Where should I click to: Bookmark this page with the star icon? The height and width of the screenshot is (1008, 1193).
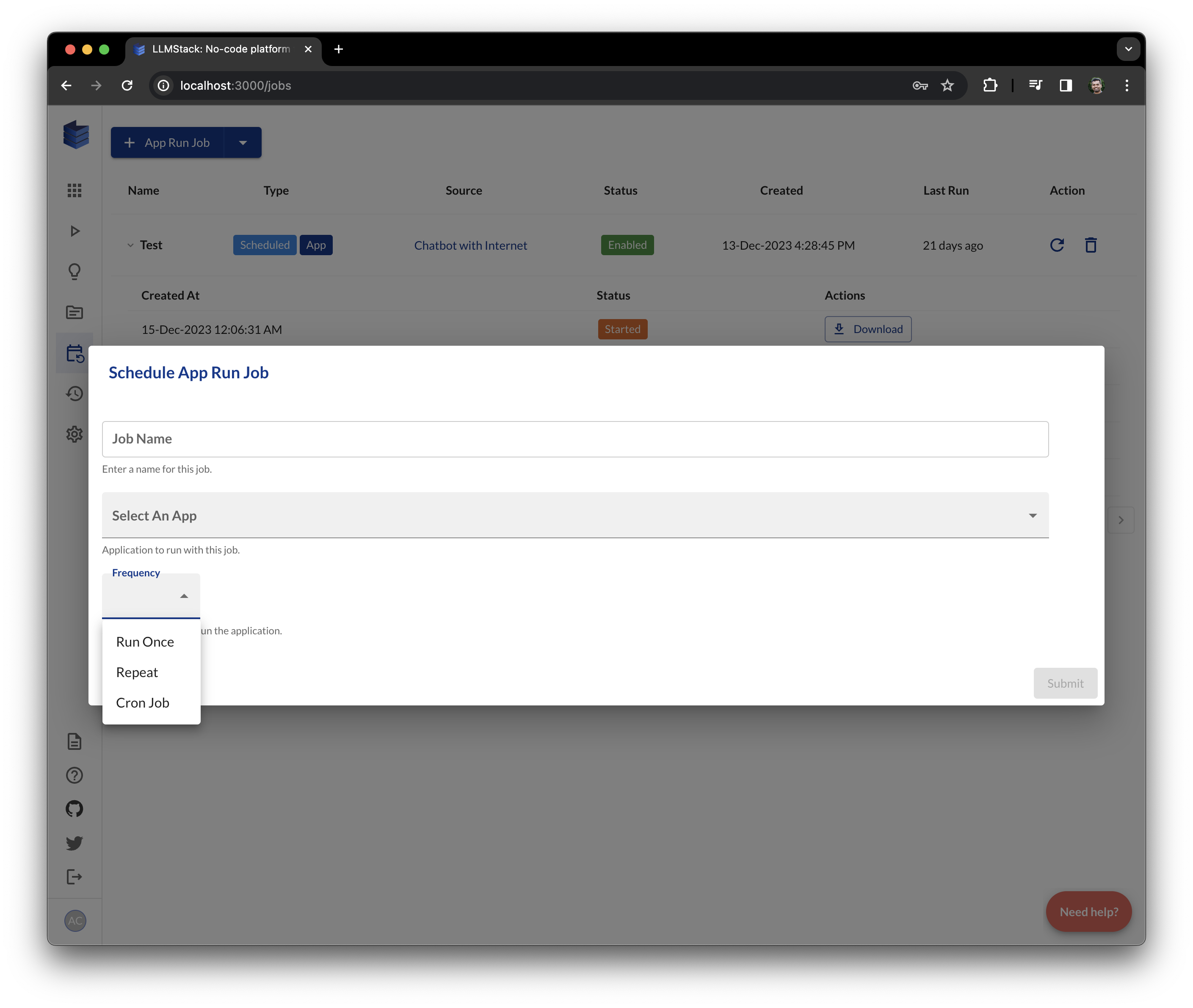pyautogui.click(x=947, y=86)
